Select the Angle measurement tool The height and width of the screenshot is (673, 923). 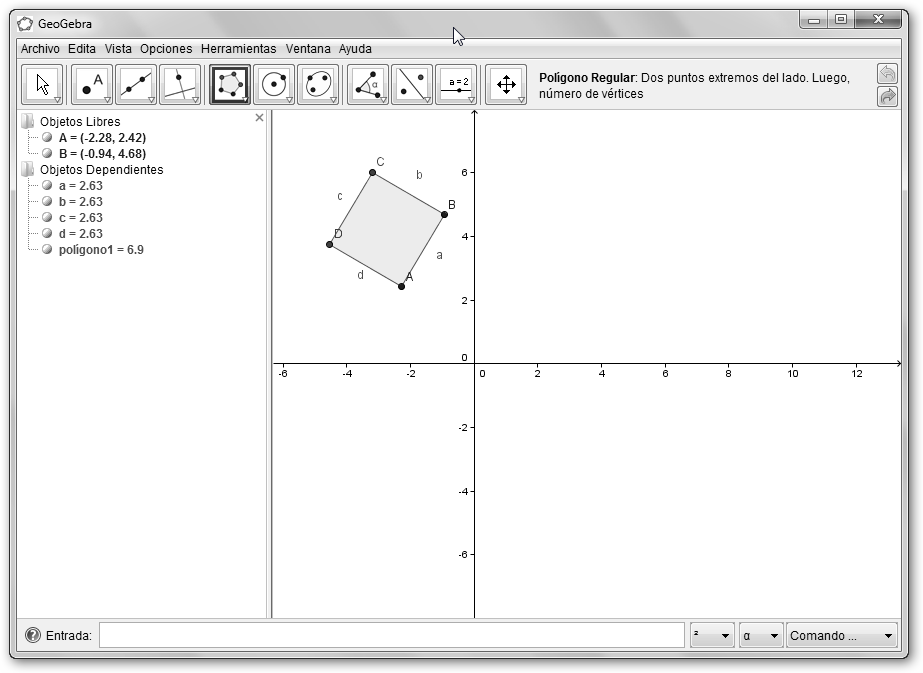coord(368,85)
